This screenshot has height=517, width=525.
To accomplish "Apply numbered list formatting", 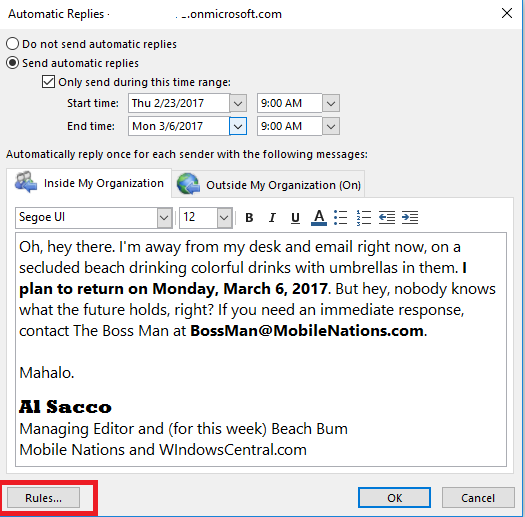I will click(364, 218).
